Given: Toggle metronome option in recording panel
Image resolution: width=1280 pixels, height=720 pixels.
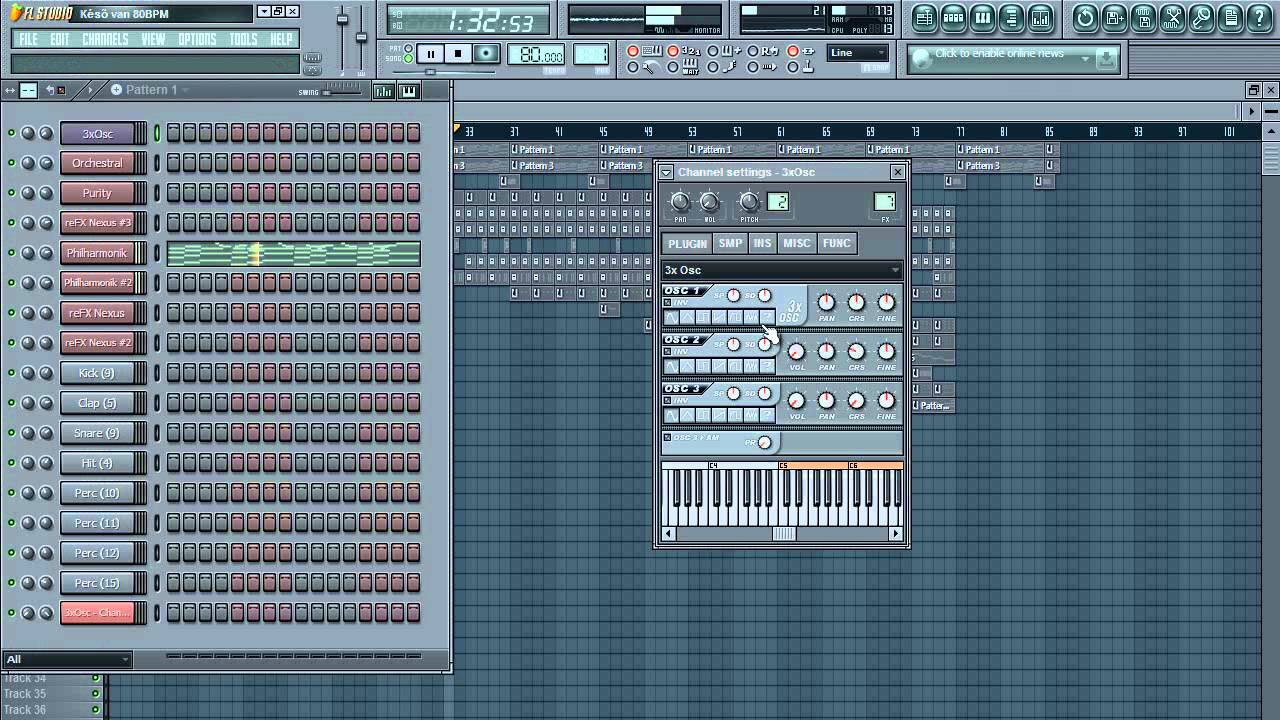Looking at the screenshot, I should pos(633,67).
